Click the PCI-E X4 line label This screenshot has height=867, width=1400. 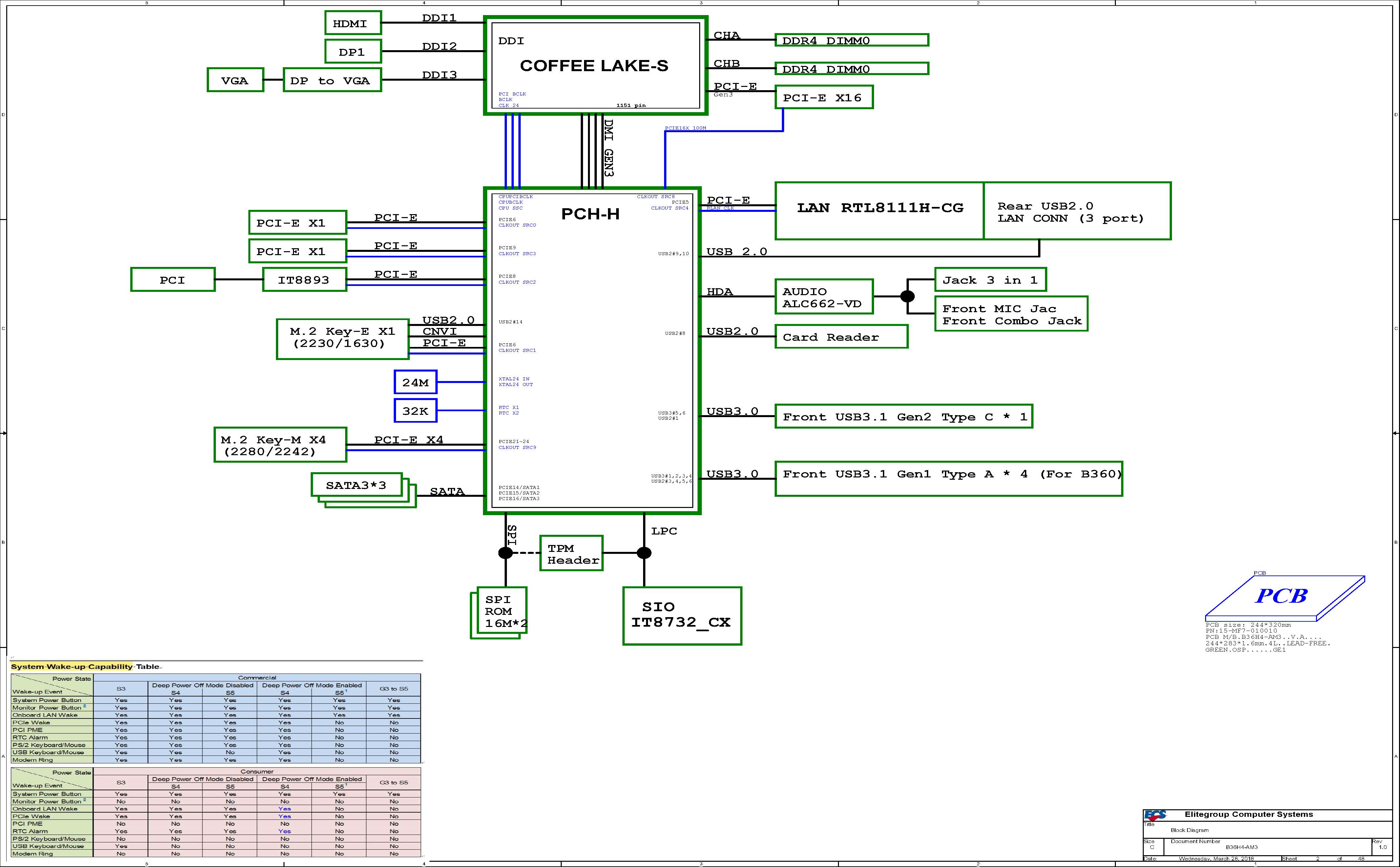coord(408,440)
